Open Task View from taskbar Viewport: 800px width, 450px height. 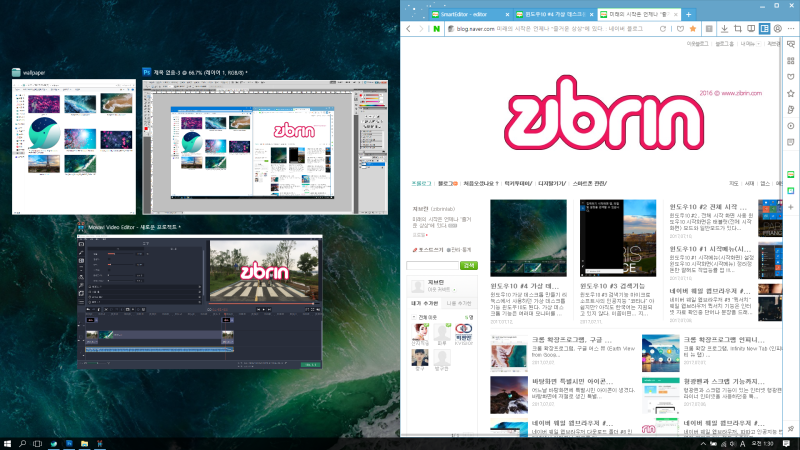click(x=37, y=444)
